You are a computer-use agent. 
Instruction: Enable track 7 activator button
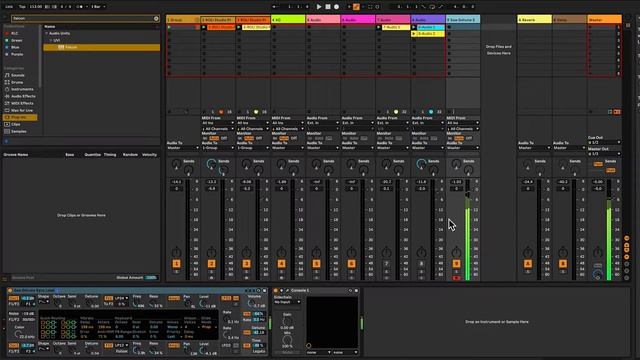tap(386, 264)
